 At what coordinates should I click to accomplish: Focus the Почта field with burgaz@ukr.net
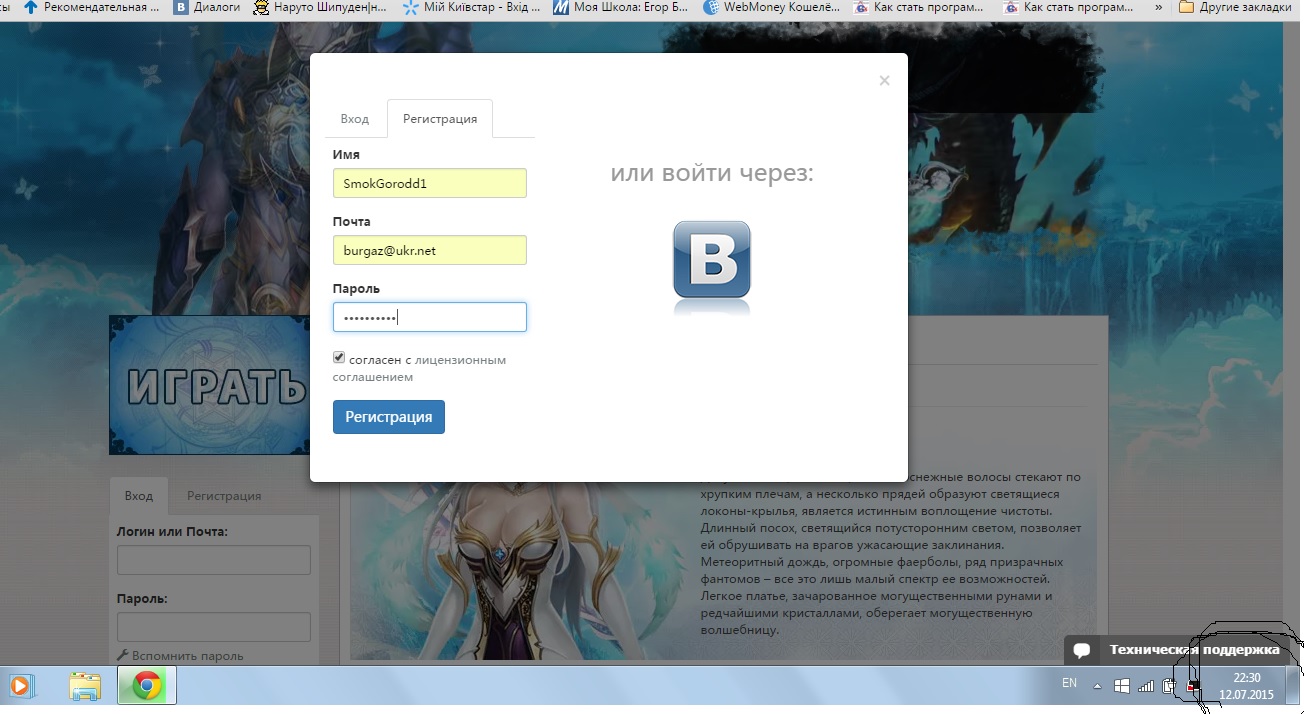pos(430,250)
